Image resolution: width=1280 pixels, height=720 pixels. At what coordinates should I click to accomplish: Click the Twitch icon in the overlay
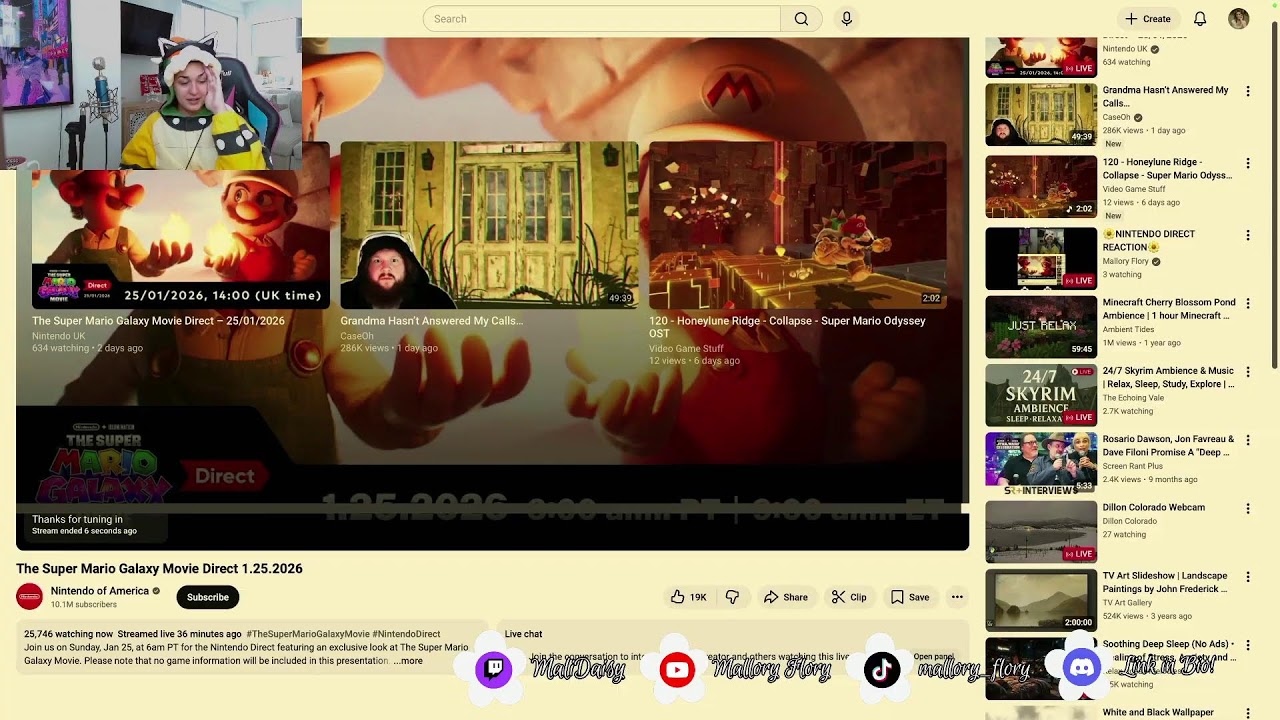pyautogui.click(x=494, y=669)
